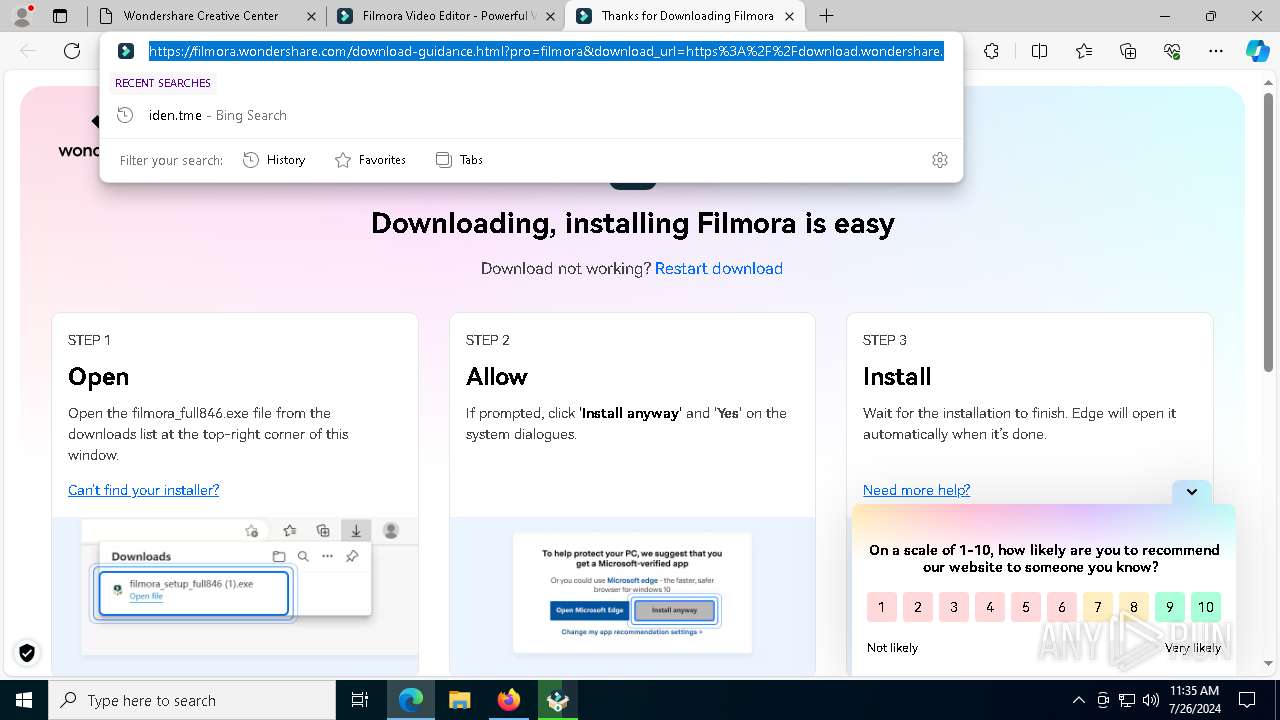Open the taskbar clock and date
This screenshot has height=720, width=1280.
click(1194, 700)
